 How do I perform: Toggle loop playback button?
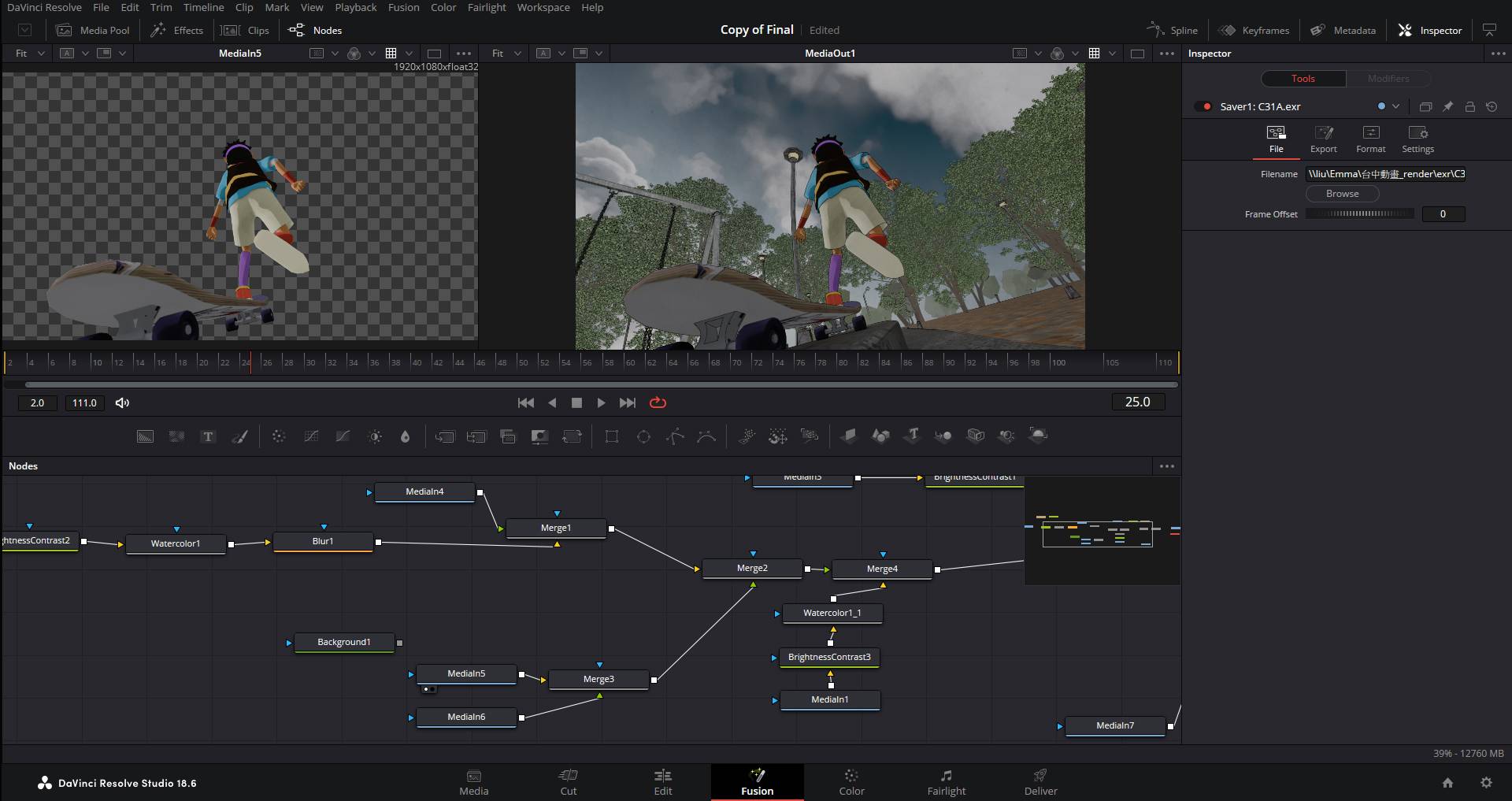[658, 402]
